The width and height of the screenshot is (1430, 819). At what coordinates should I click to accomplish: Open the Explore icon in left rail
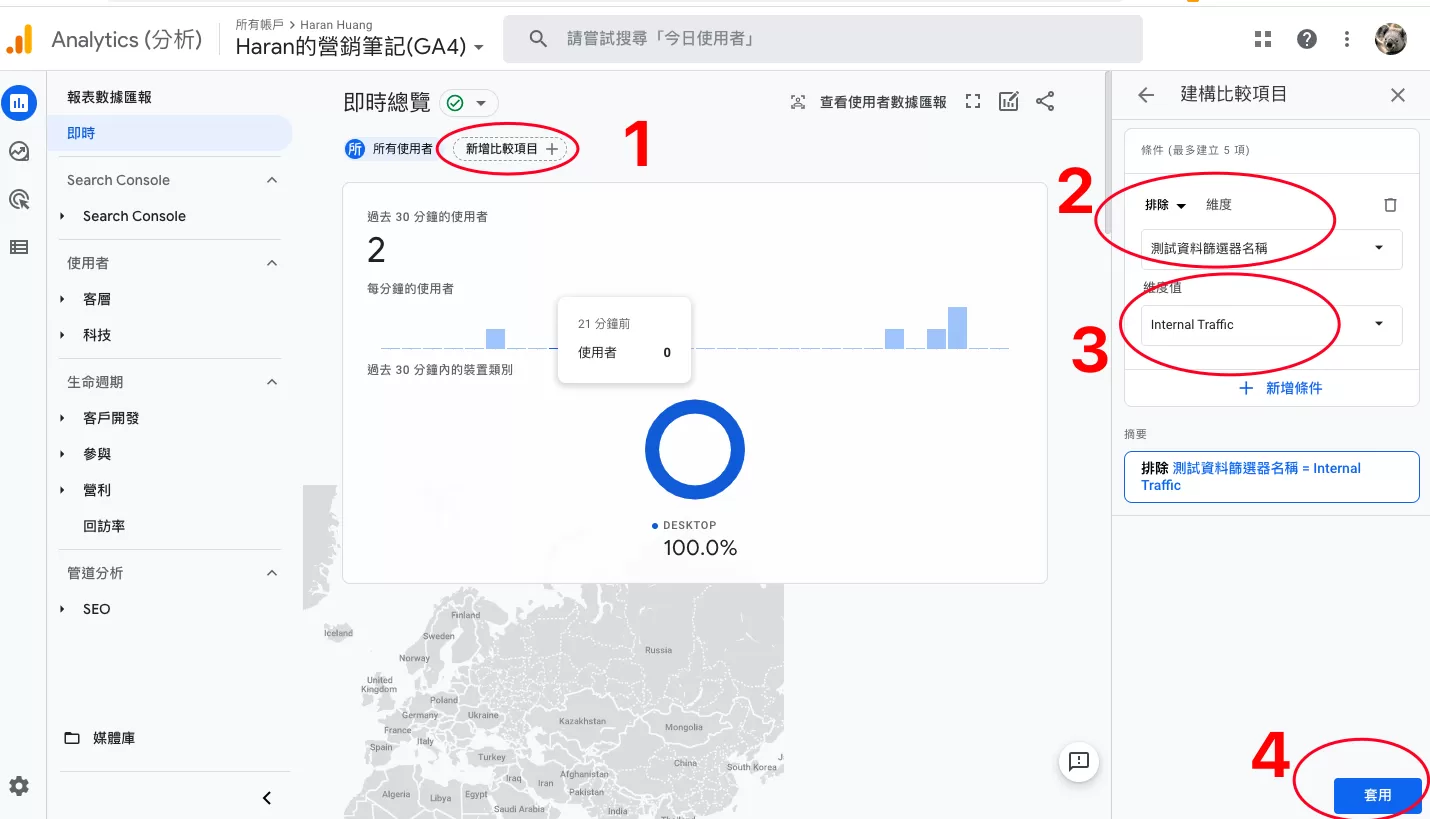click(x=19, y=151)
